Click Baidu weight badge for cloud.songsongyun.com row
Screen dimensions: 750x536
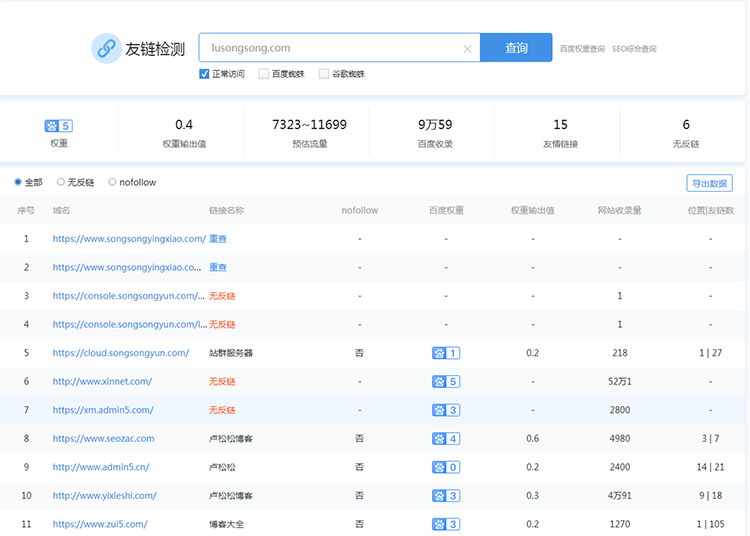pos(445,353)
